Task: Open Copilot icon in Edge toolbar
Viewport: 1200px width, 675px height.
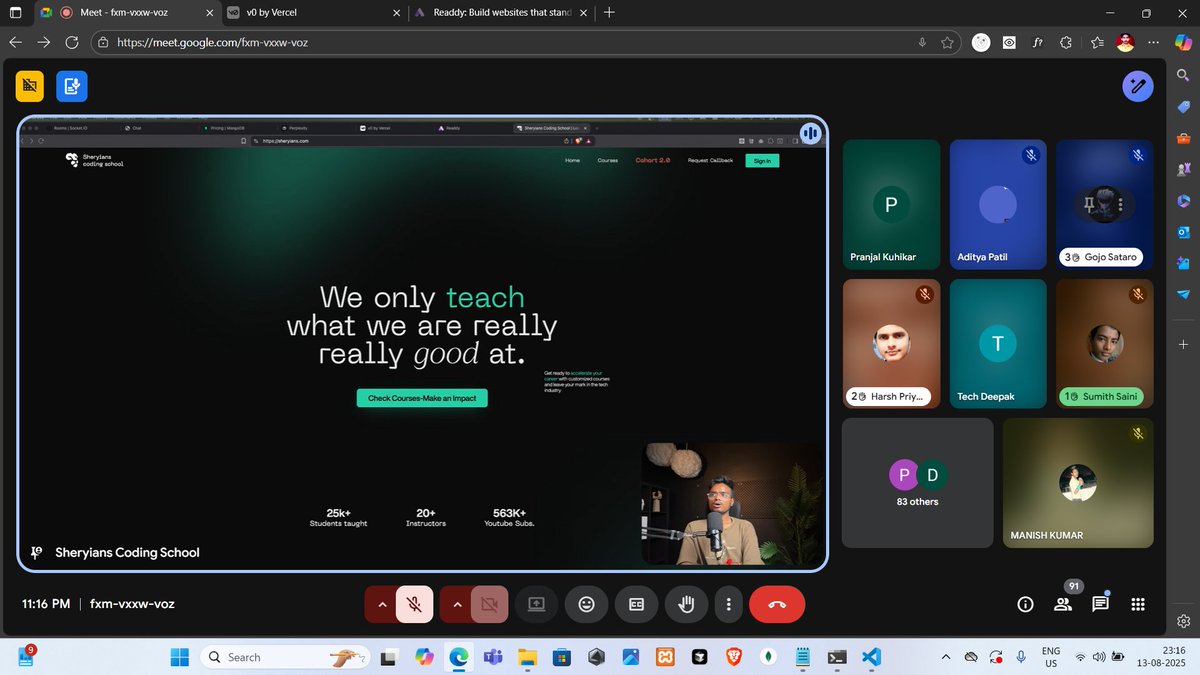Action: coord(1184,43)
